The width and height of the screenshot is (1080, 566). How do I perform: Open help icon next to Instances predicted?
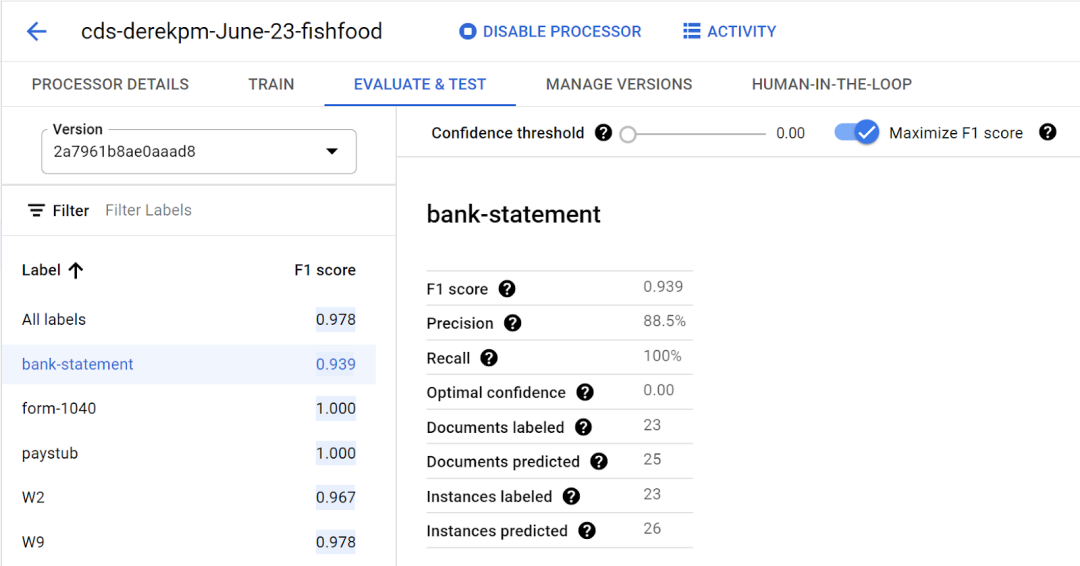pos(587,531)
